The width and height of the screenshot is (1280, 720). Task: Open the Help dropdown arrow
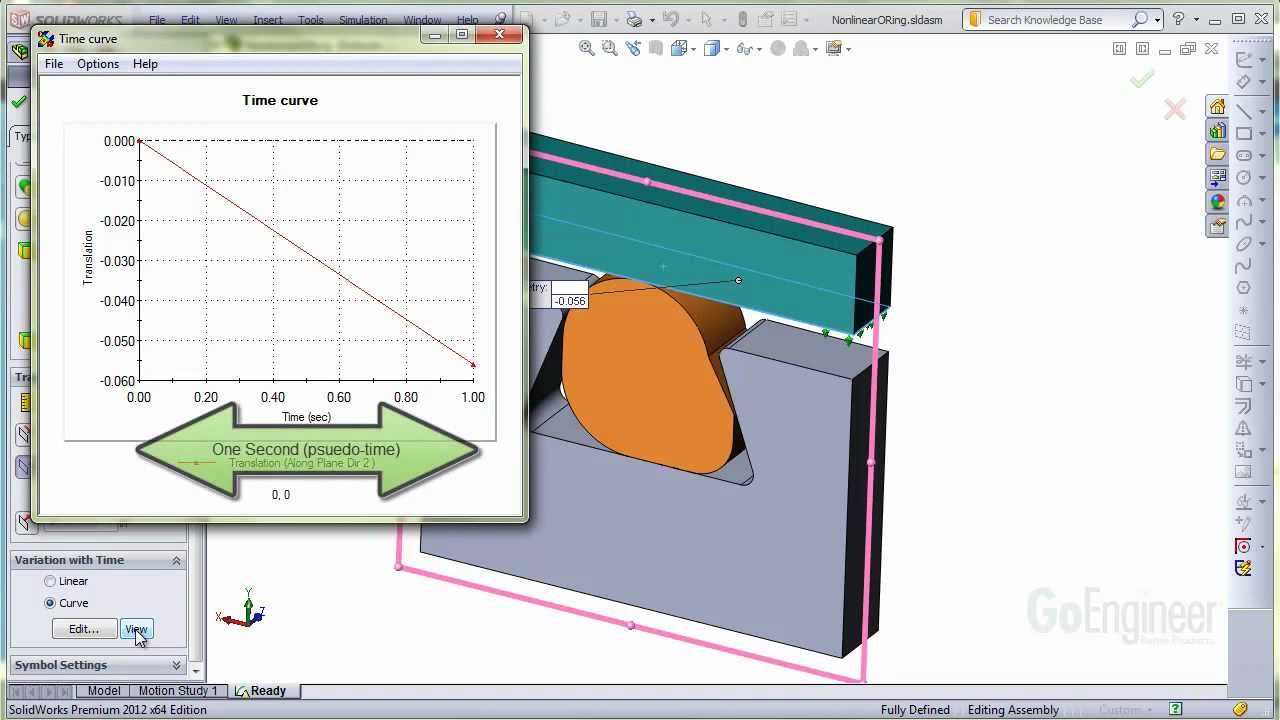click(1196, 19)
